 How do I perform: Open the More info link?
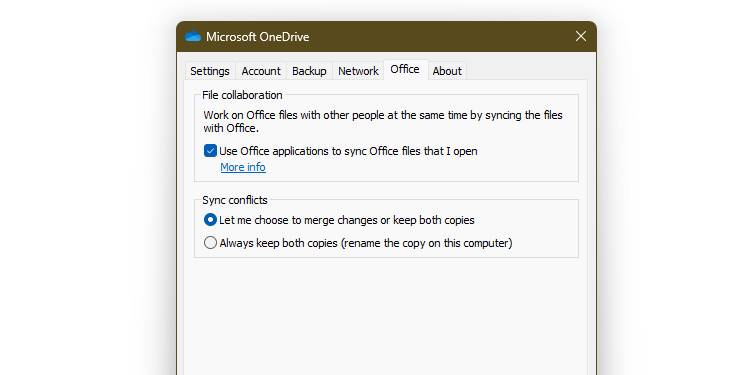click(243, 167)
